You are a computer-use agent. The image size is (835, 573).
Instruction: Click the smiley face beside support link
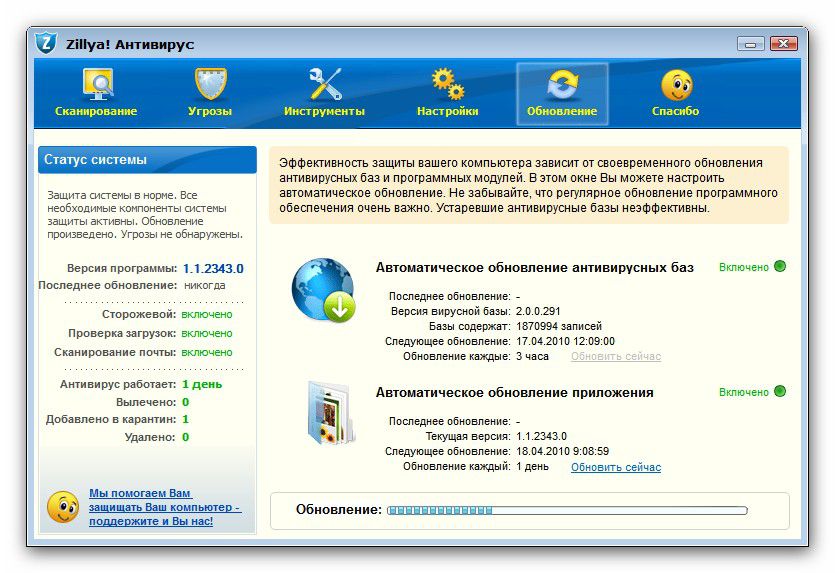pyautogui.click(x=63, y=506)
